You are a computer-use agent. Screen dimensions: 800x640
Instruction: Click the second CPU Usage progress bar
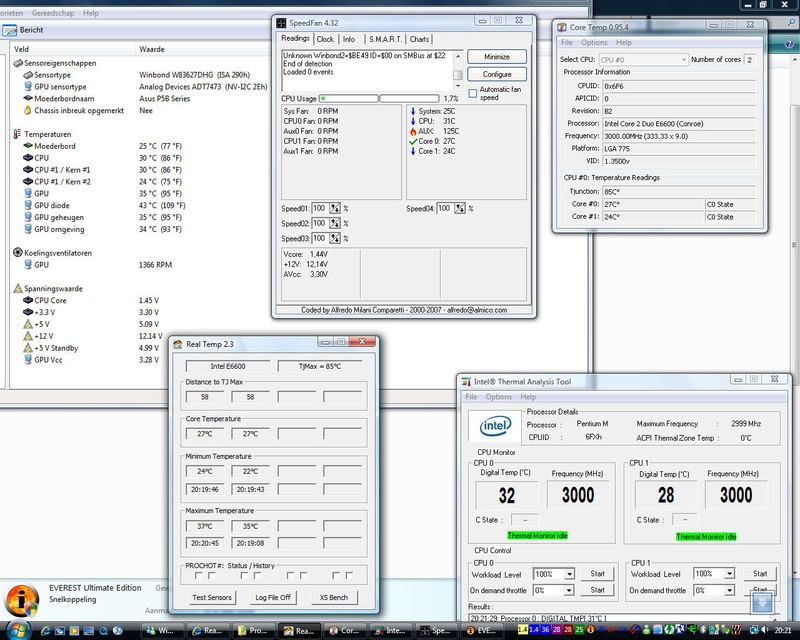[x=409, y=99]
